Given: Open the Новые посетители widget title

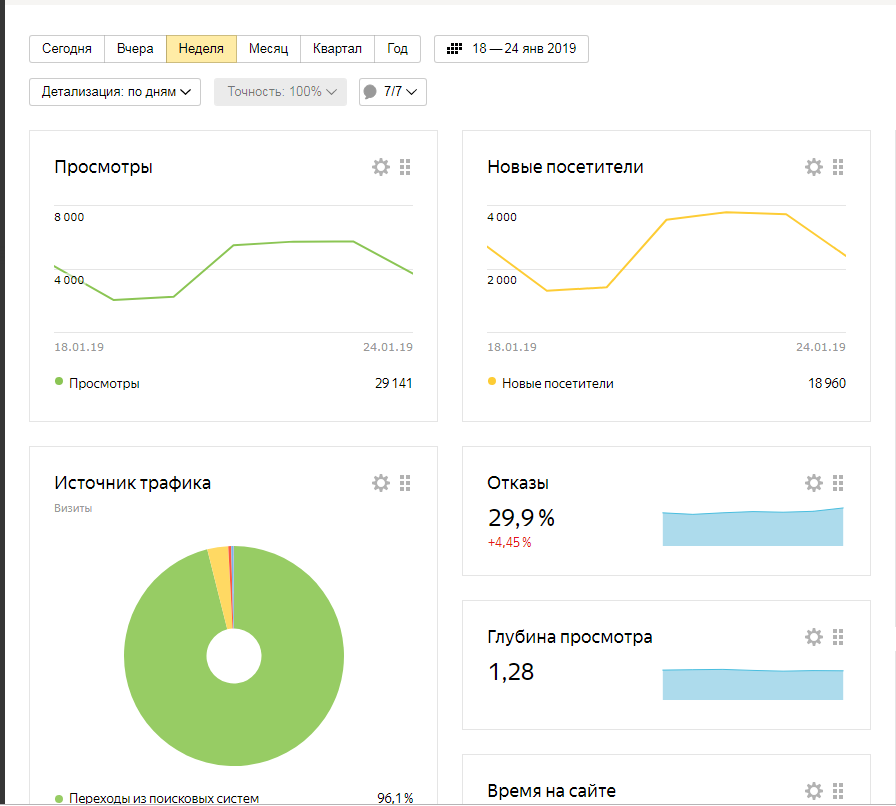Looking at the screenshot, I should [565, 167].
